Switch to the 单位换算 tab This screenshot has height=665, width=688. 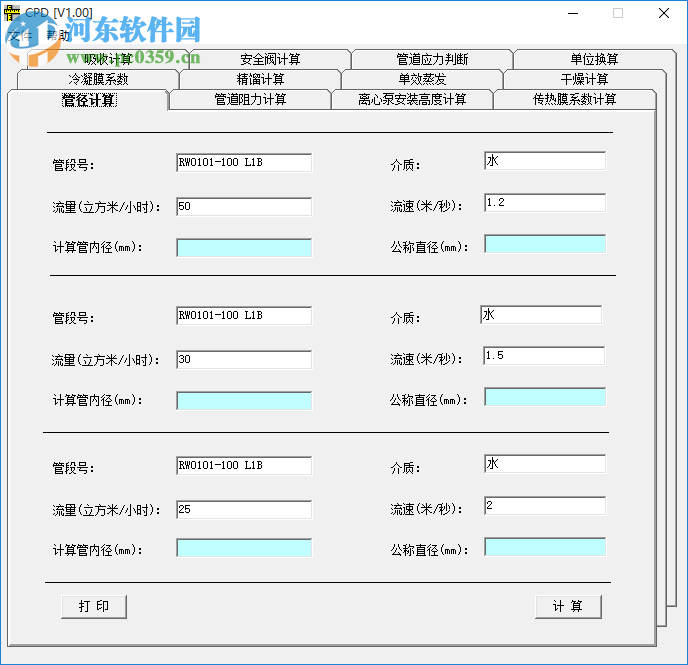(594, 59)
